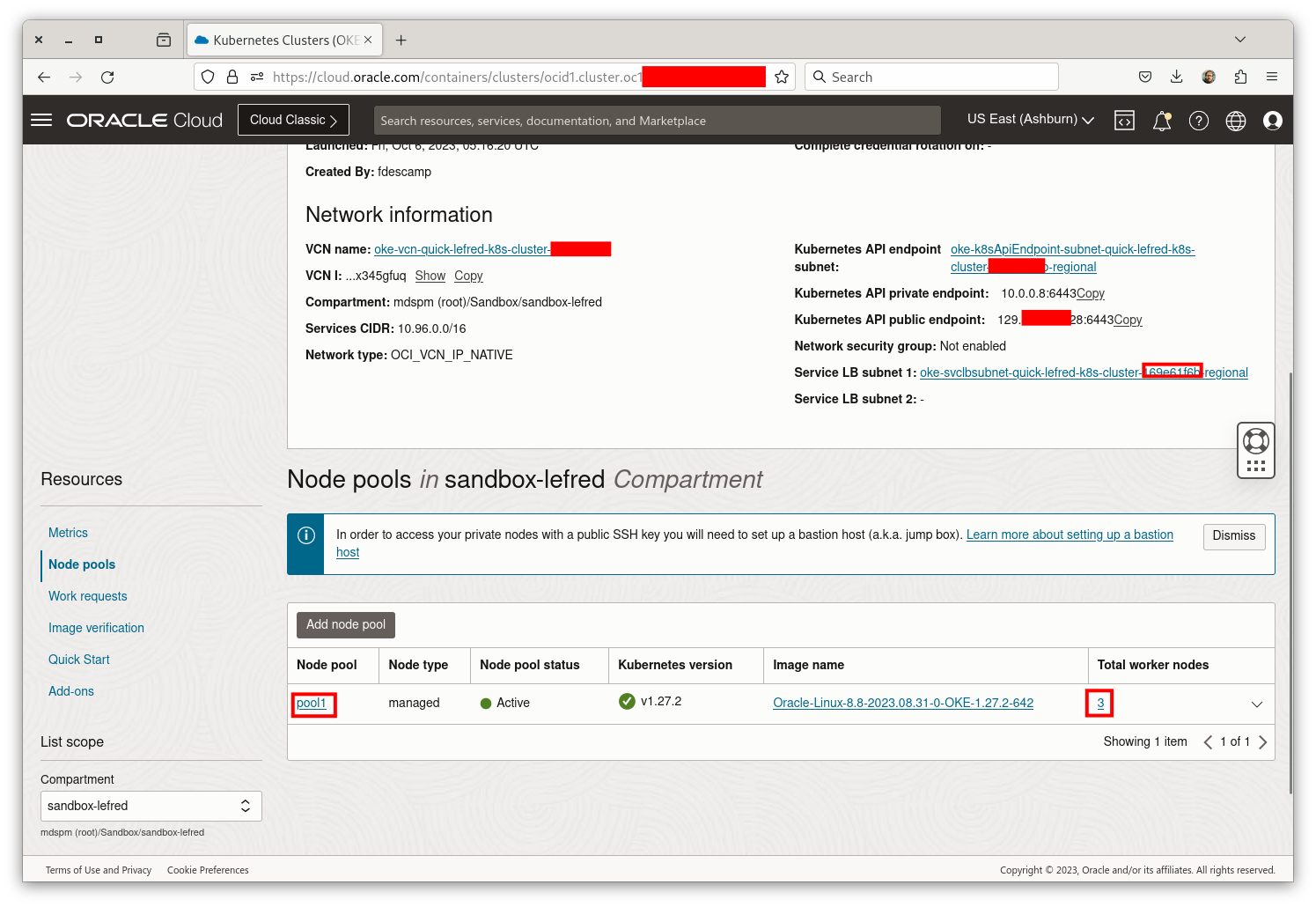Click the Node pool status column header
This screenshot has height=907, width=1316.
click(x=530, y=665)
